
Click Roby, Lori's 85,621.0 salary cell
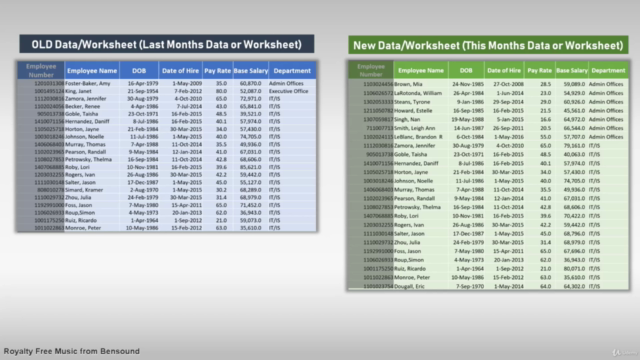click(x=251, y=167)
